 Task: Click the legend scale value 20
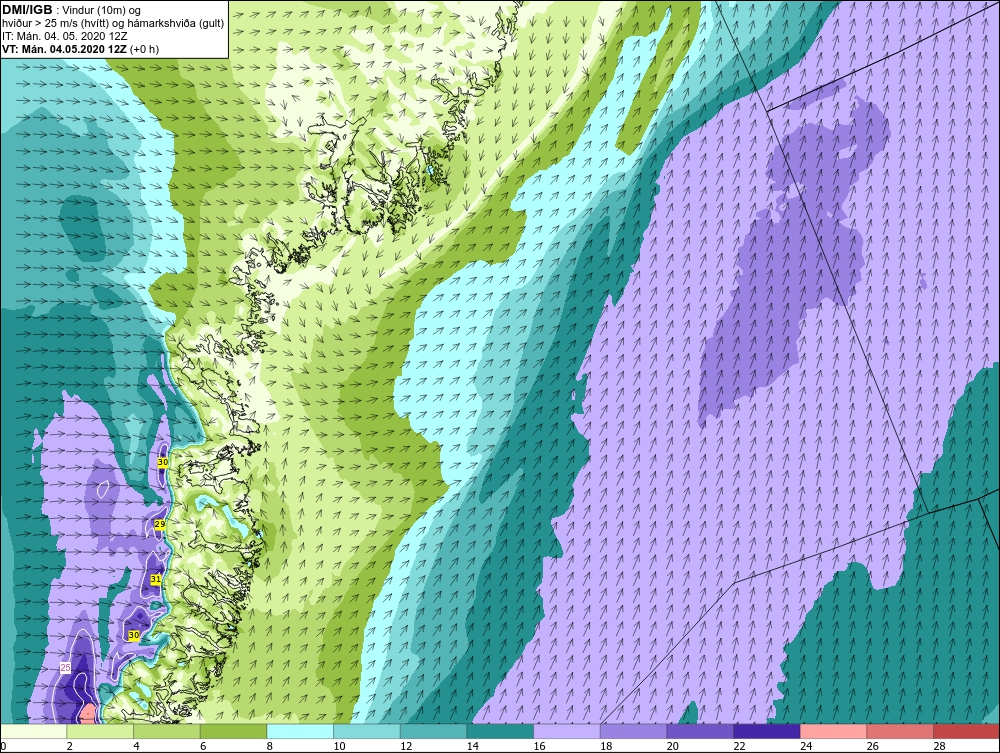[x=672, y=746]
